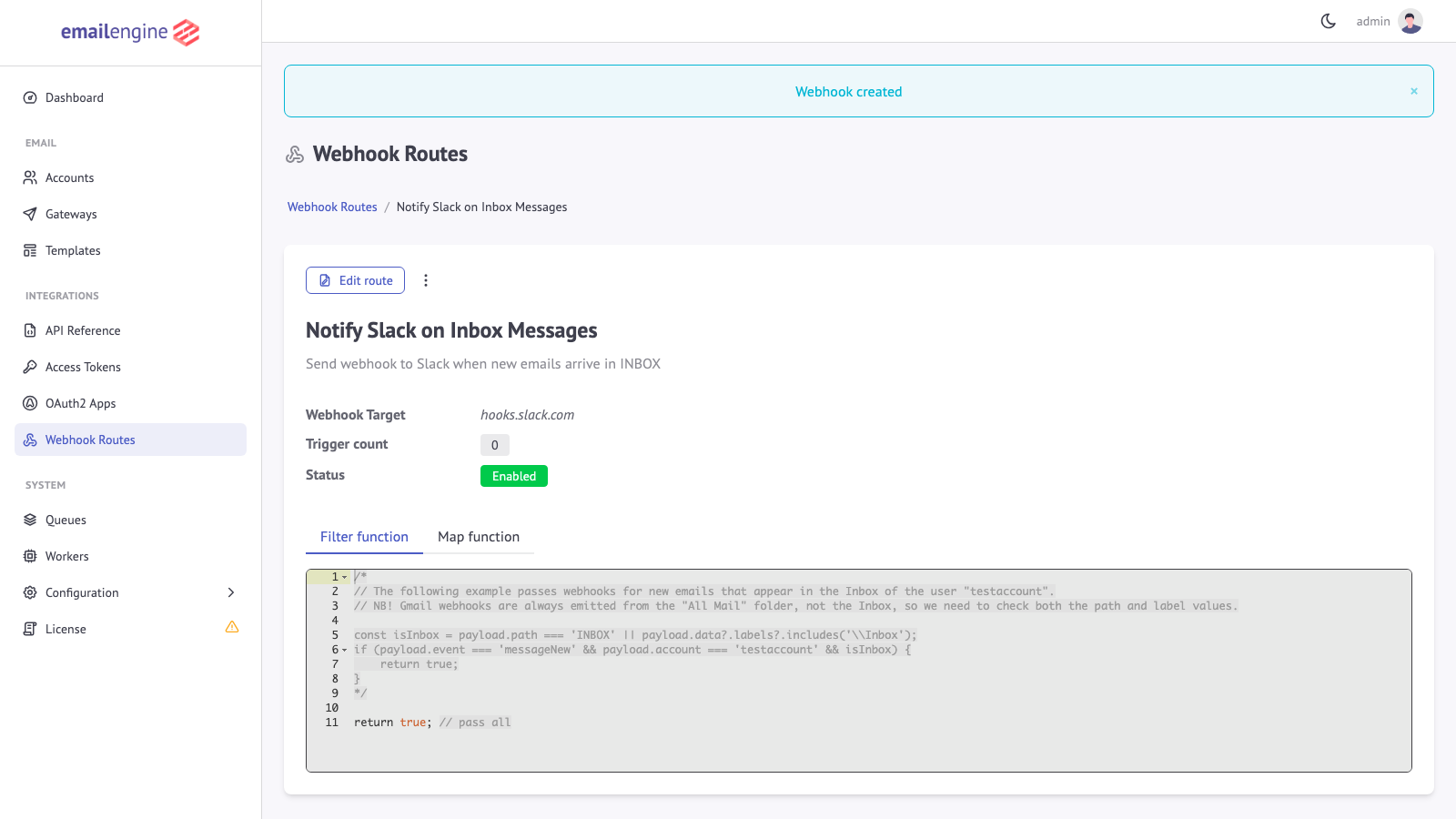Click the route description about Slack INBOX
1456x819 pixels.
click(483, 364)
